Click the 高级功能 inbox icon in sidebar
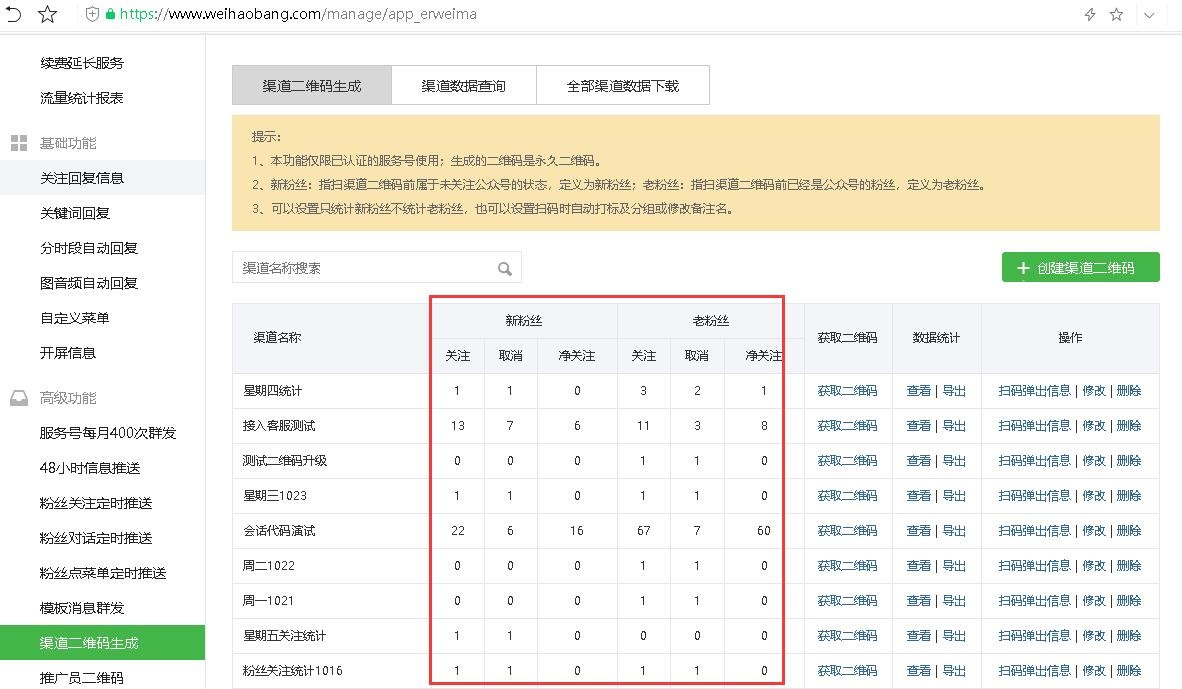1182x689 pixels. coord(19,398)
